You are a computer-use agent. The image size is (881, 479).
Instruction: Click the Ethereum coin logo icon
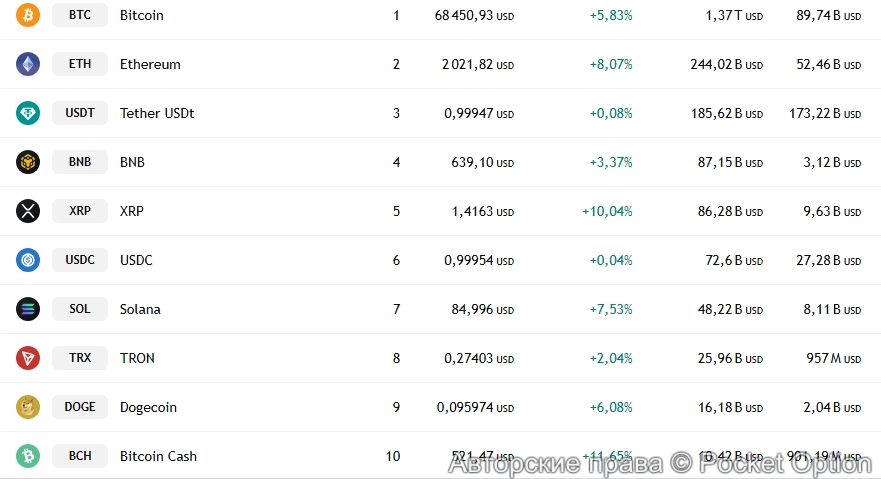(28, 64)
